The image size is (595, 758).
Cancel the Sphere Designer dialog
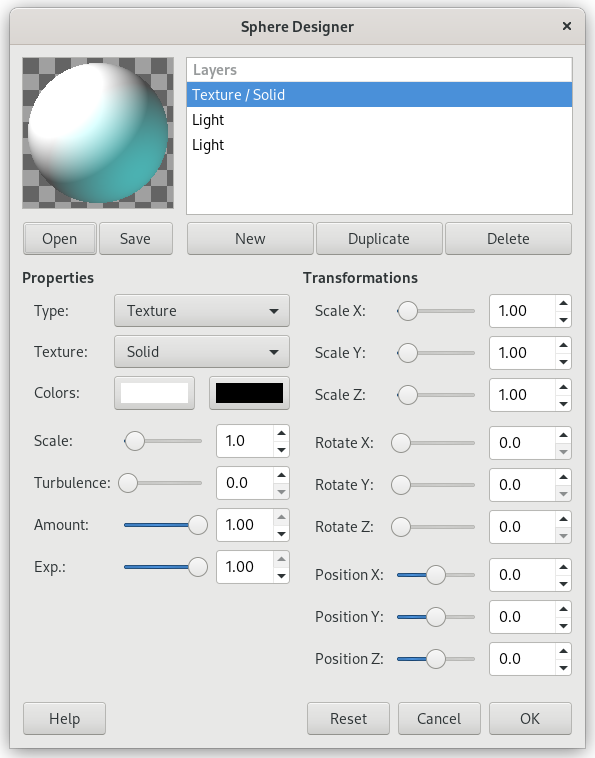[x=439, y=719]
